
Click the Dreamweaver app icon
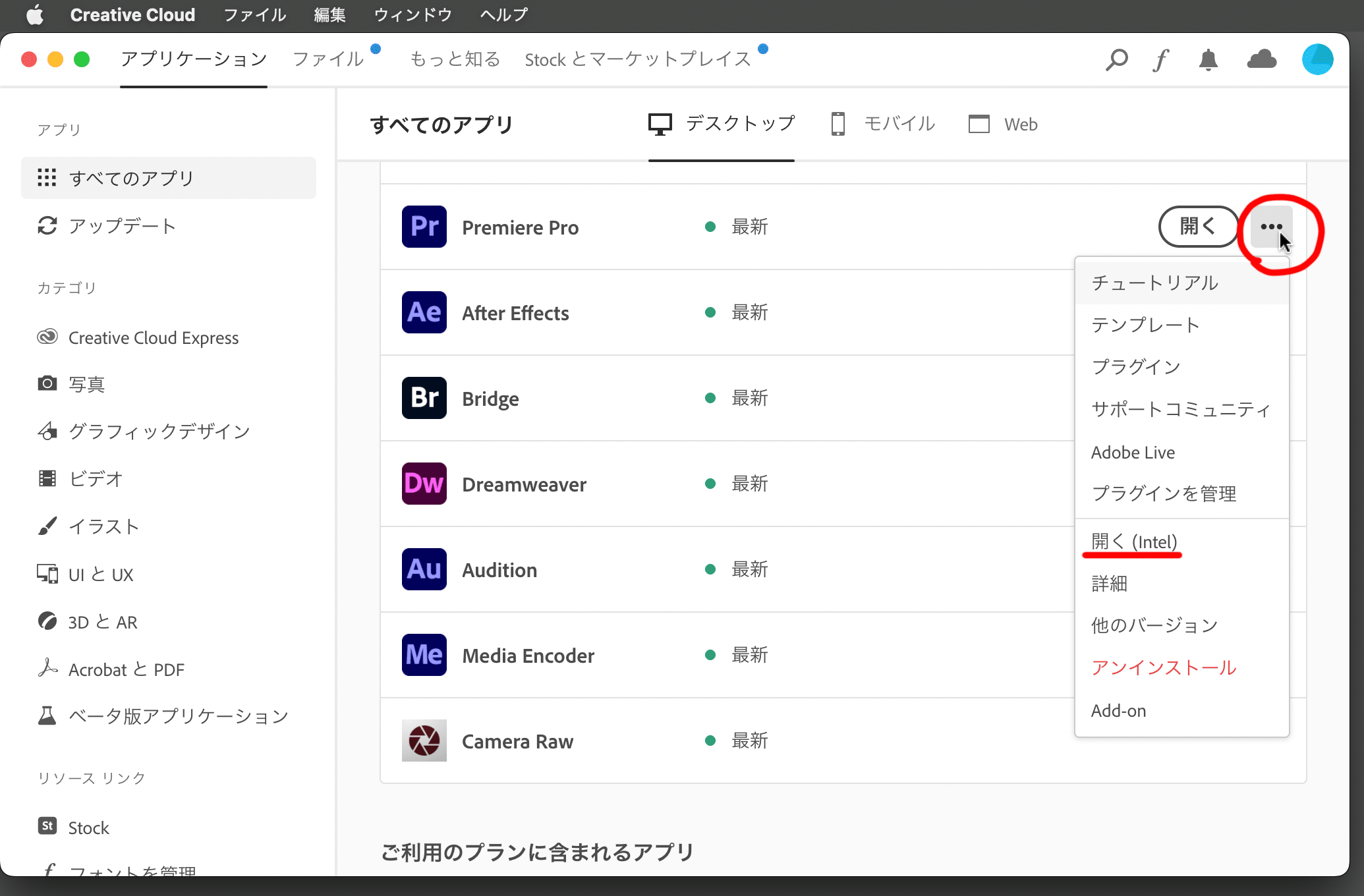coord(421,484)
